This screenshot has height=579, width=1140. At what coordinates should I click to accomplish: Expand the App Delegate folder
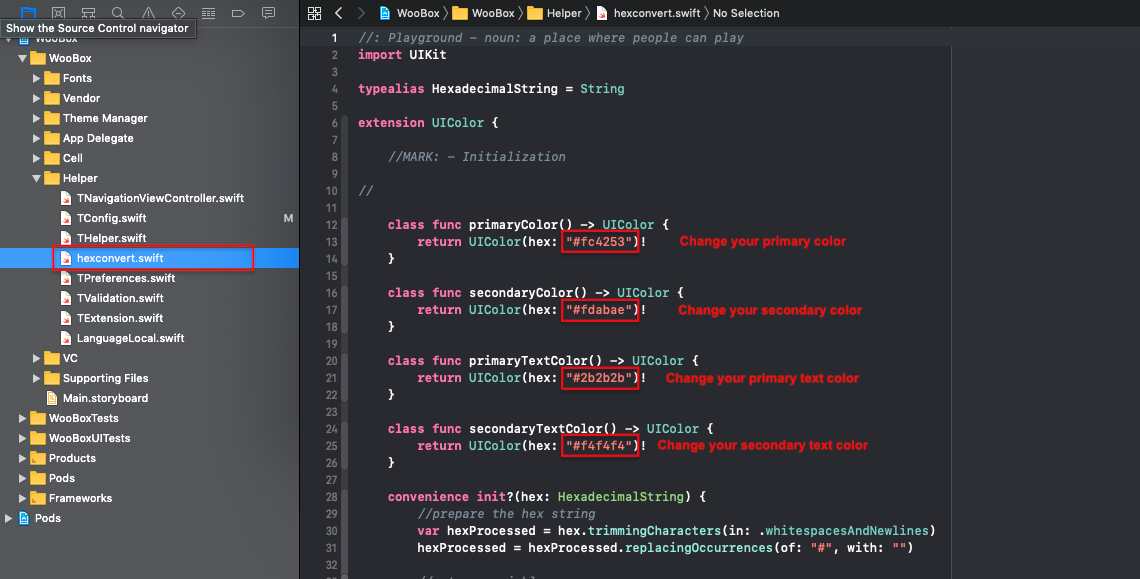[x=36, y=138]
